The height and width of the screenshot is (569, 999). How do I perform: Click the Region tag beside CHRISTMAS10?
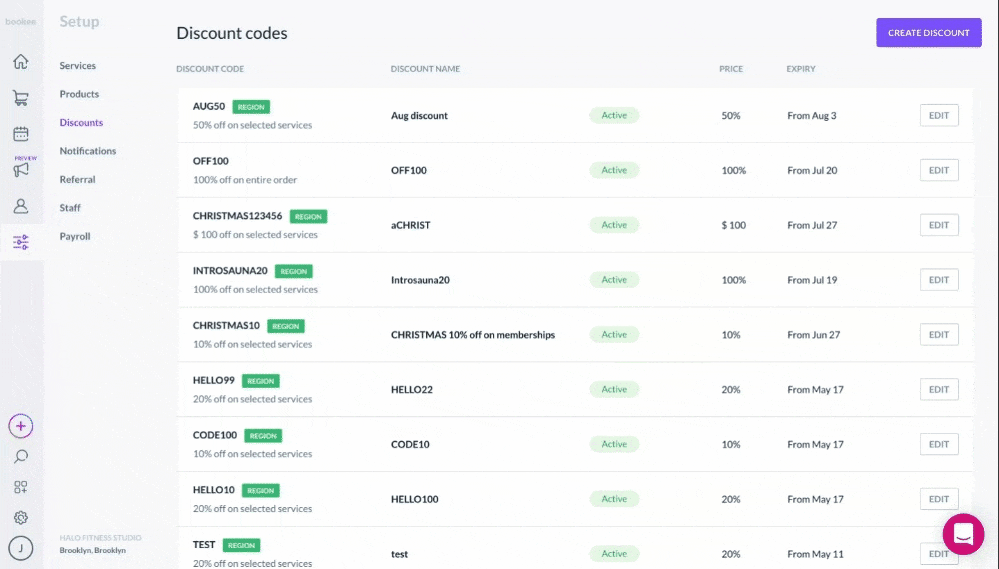[x=286, y=326]
